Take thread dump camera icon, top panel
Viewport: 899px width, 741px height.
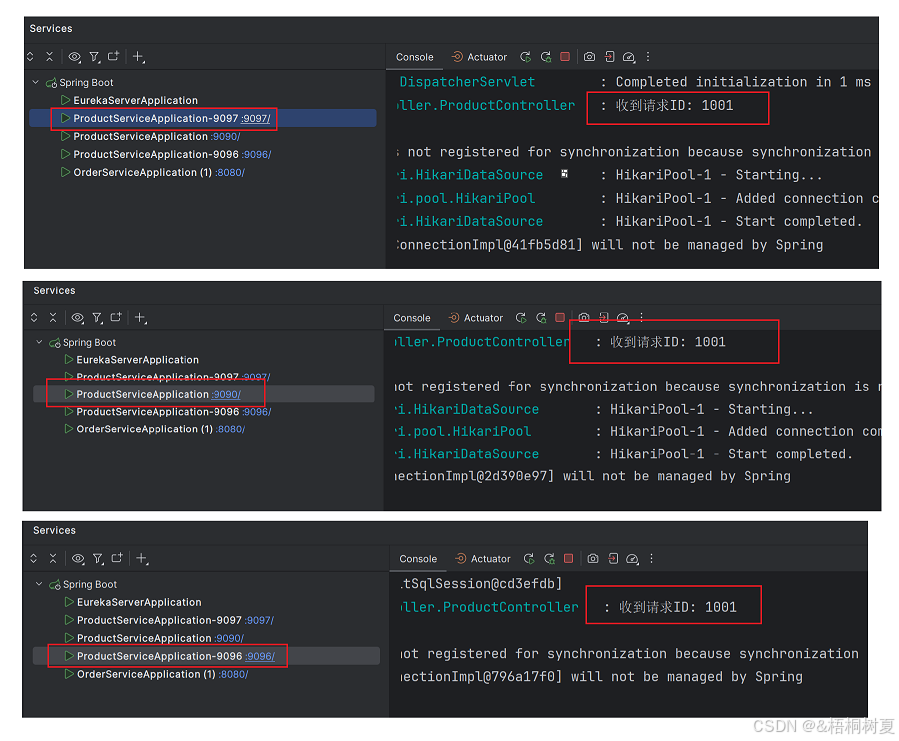click(x=589, y=57)
